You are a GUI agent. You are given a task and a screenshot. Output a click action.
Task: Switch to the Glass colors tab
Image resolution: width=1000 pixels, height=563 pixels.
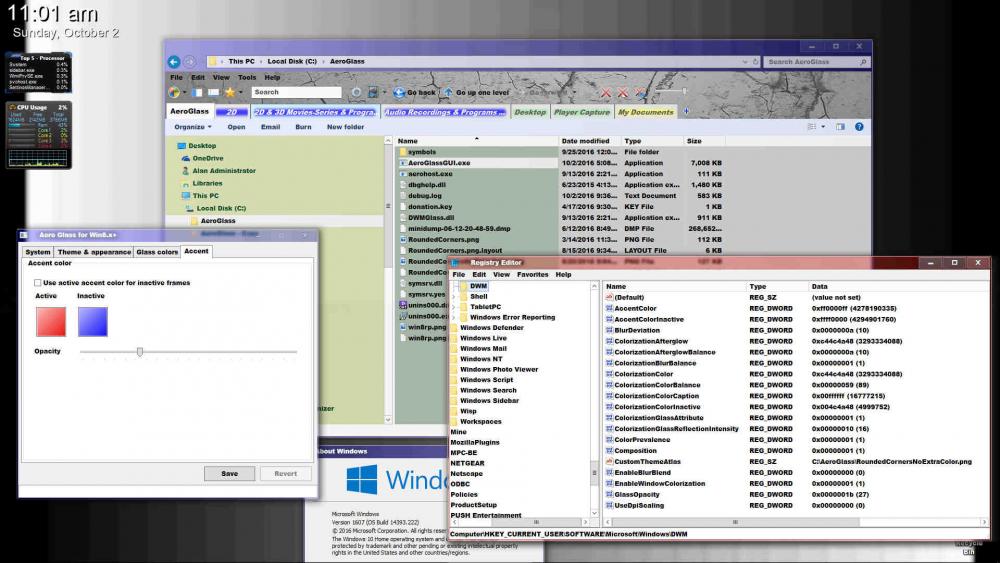[157, 252]
